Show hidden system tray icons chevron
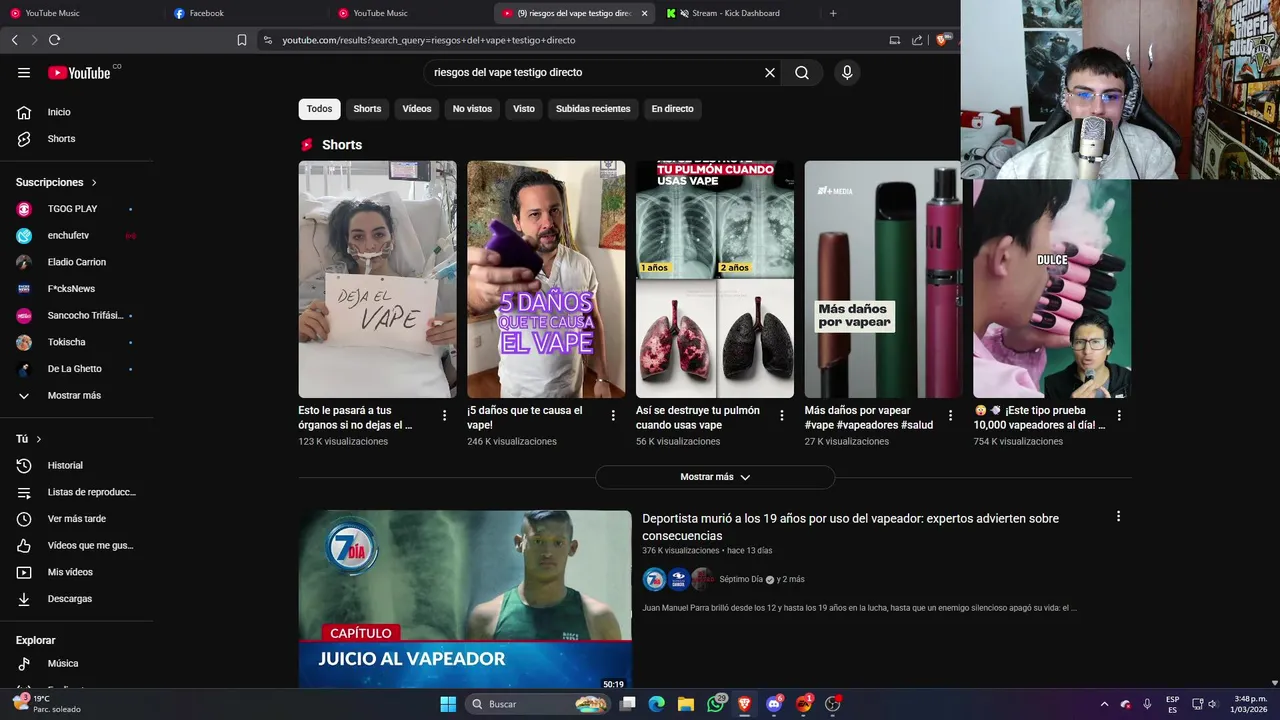 coord(1104,704)
